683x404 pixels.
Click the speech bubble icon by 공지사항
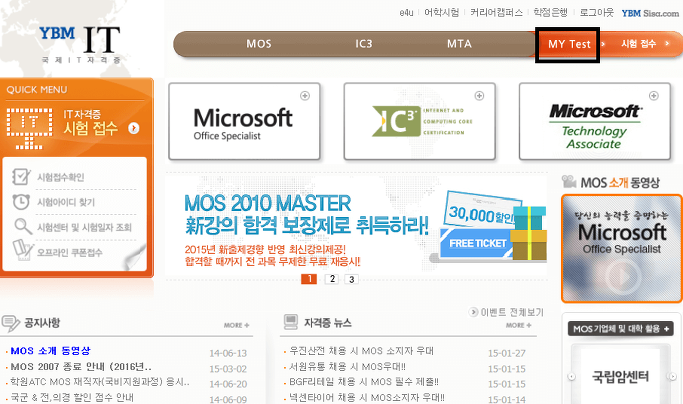[10, 323]
